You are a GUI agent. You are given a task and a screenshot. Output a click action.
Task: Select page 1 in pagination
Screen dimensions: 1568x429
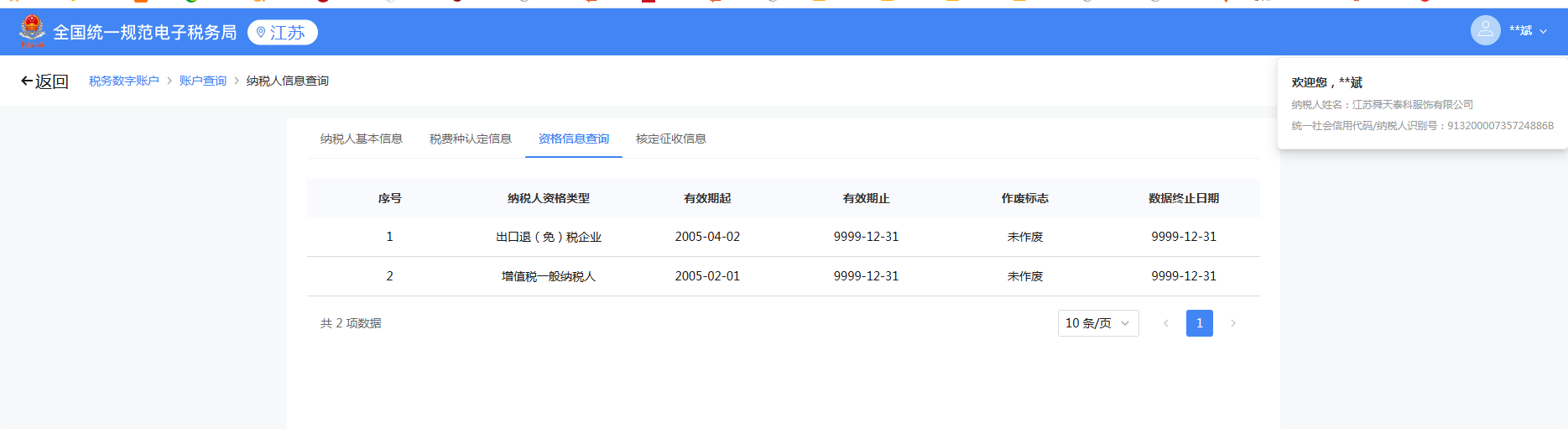coord(1199,323)
